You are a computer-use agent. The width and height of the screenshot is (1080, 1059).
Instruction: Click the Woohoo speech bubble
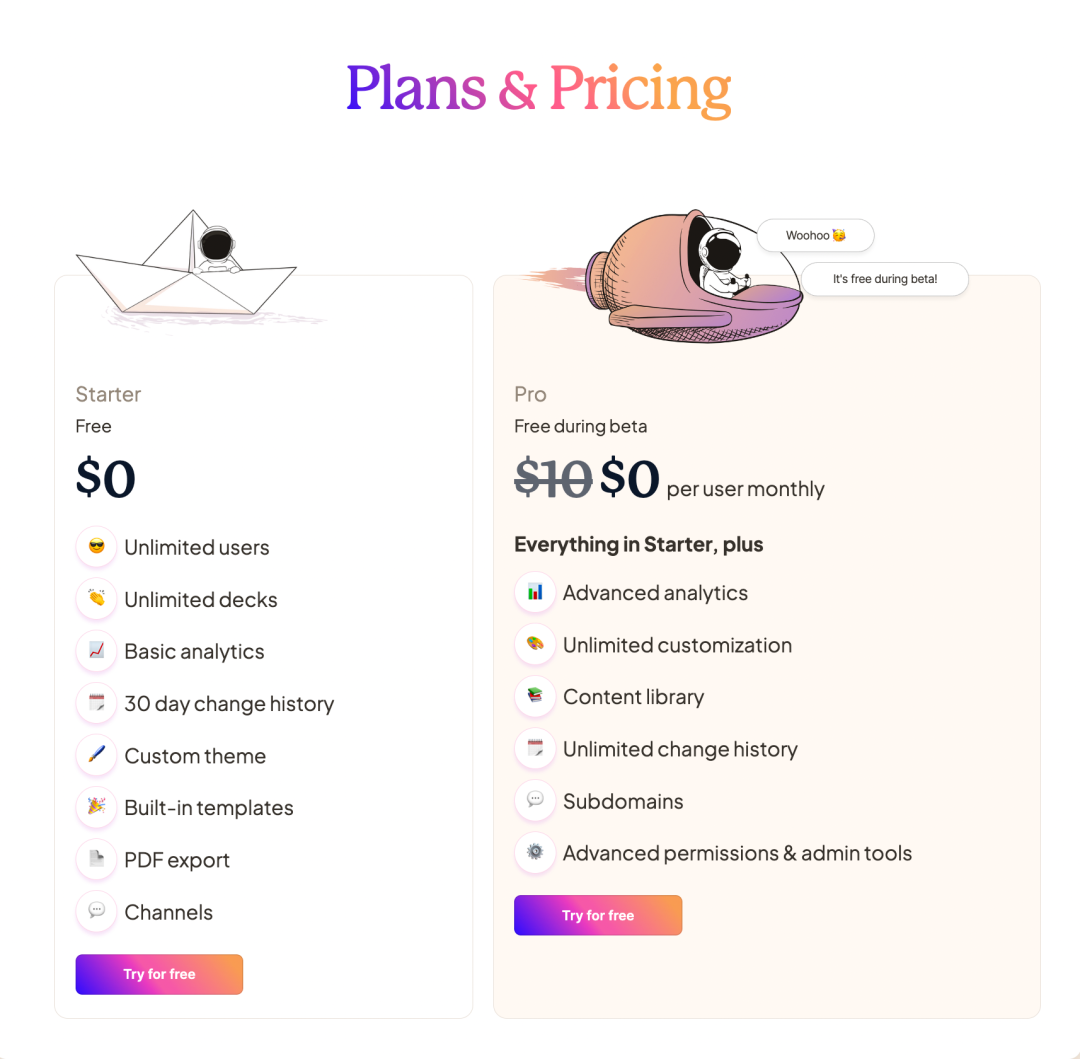point(815,236)
